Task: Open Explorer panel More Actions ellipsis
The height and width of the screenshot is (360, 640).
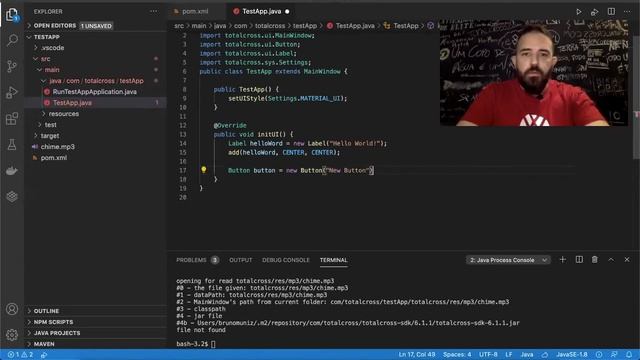Action: tap(153, 11)
